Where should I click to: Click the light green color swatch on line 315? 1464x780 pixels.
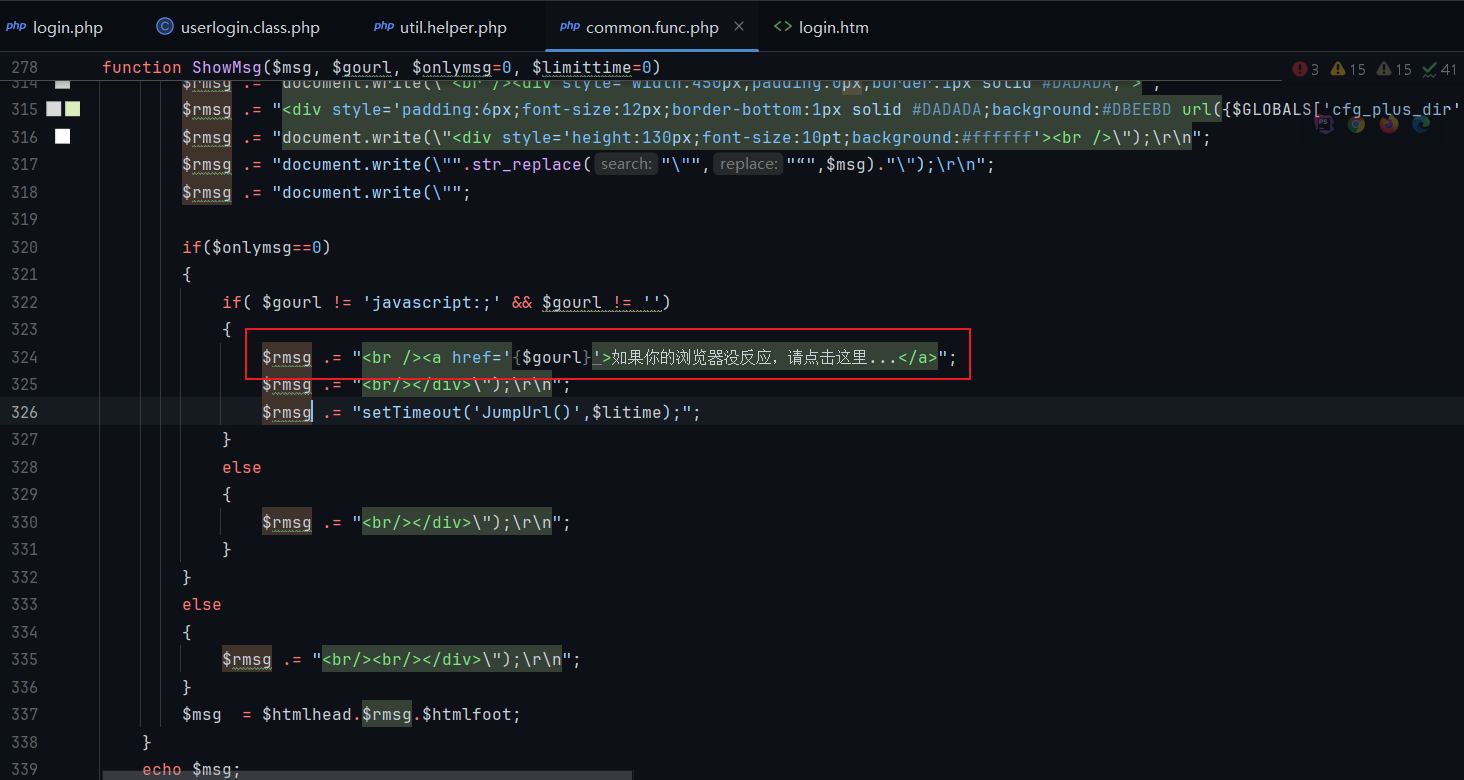click(72, 109)
